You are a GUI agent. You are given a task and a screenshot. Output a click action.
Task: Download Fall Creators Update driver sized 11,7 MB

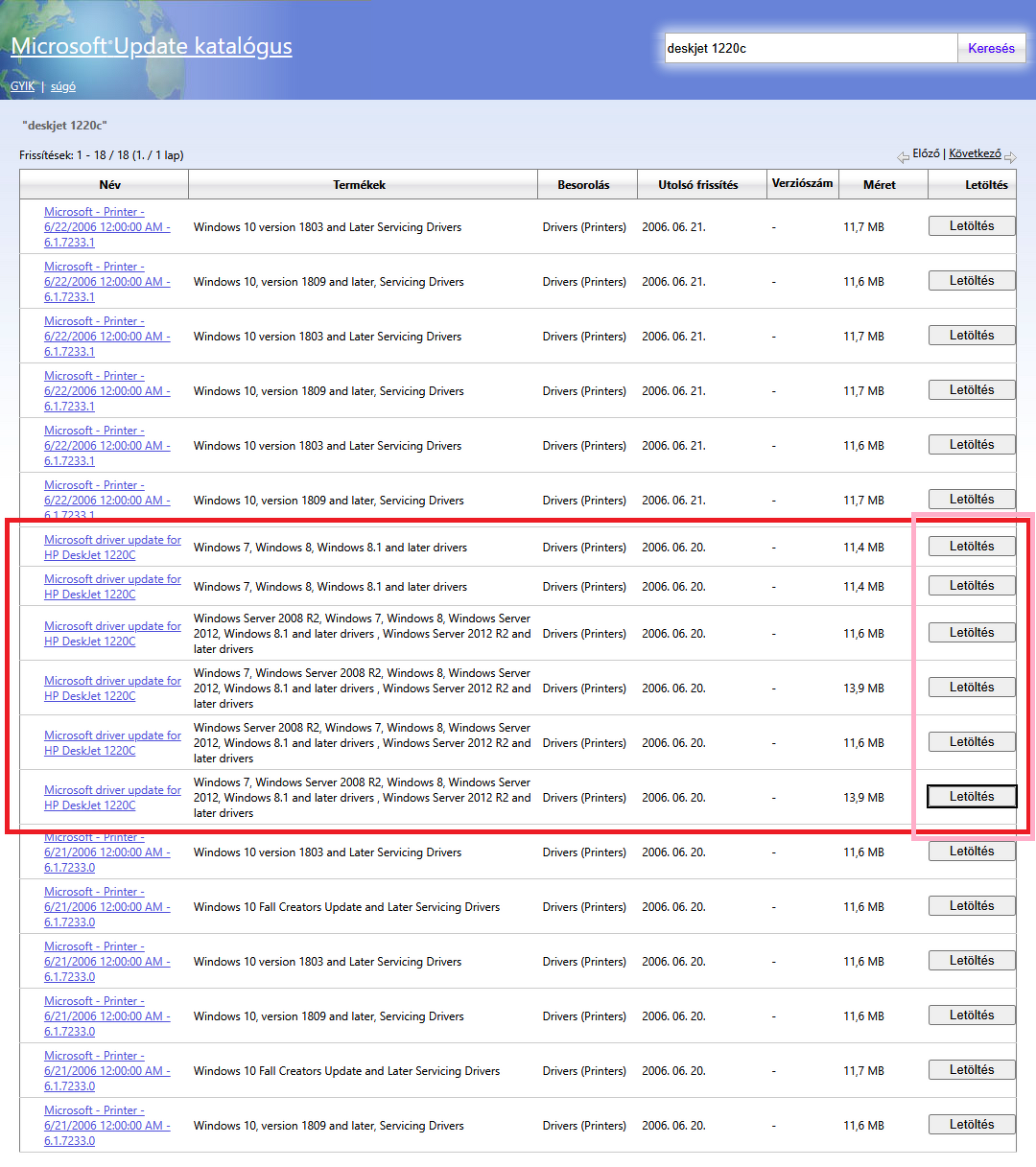(x=972, y=1070)
